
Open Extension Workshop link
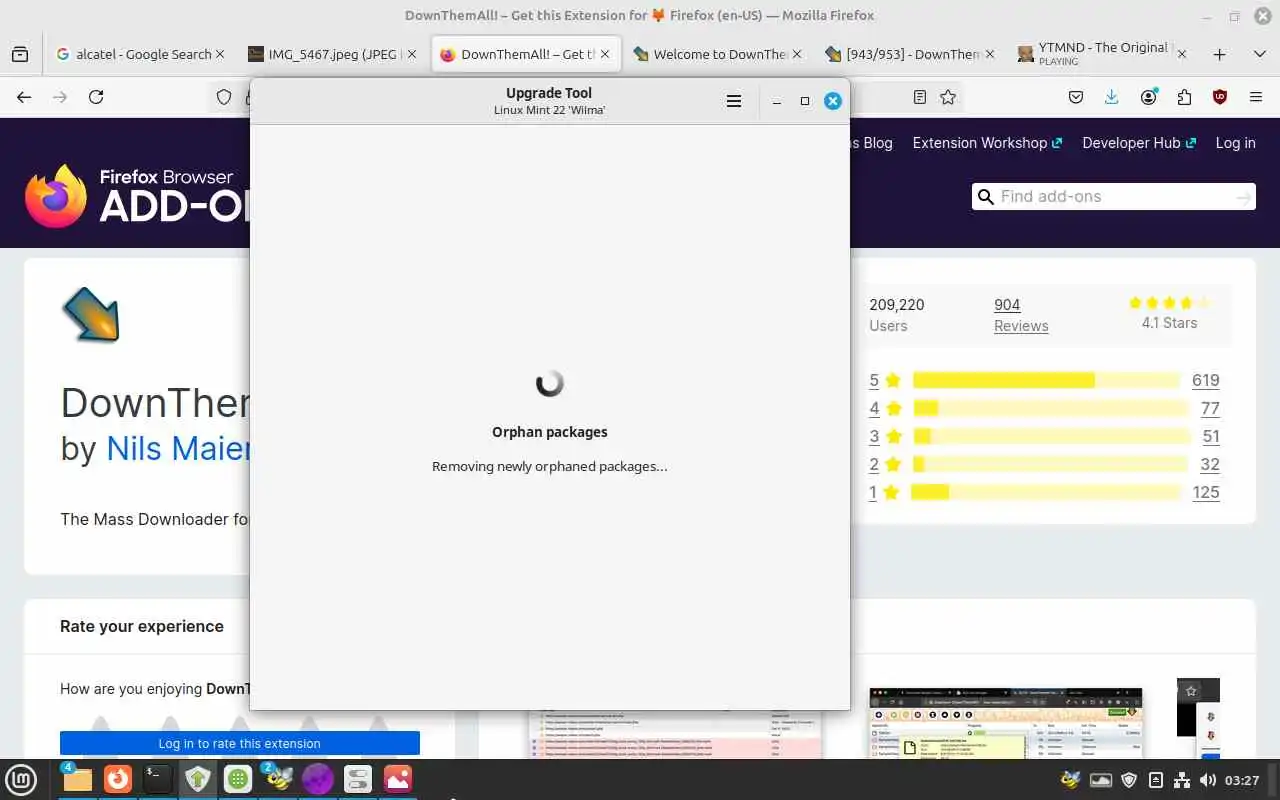click(987, 143)
